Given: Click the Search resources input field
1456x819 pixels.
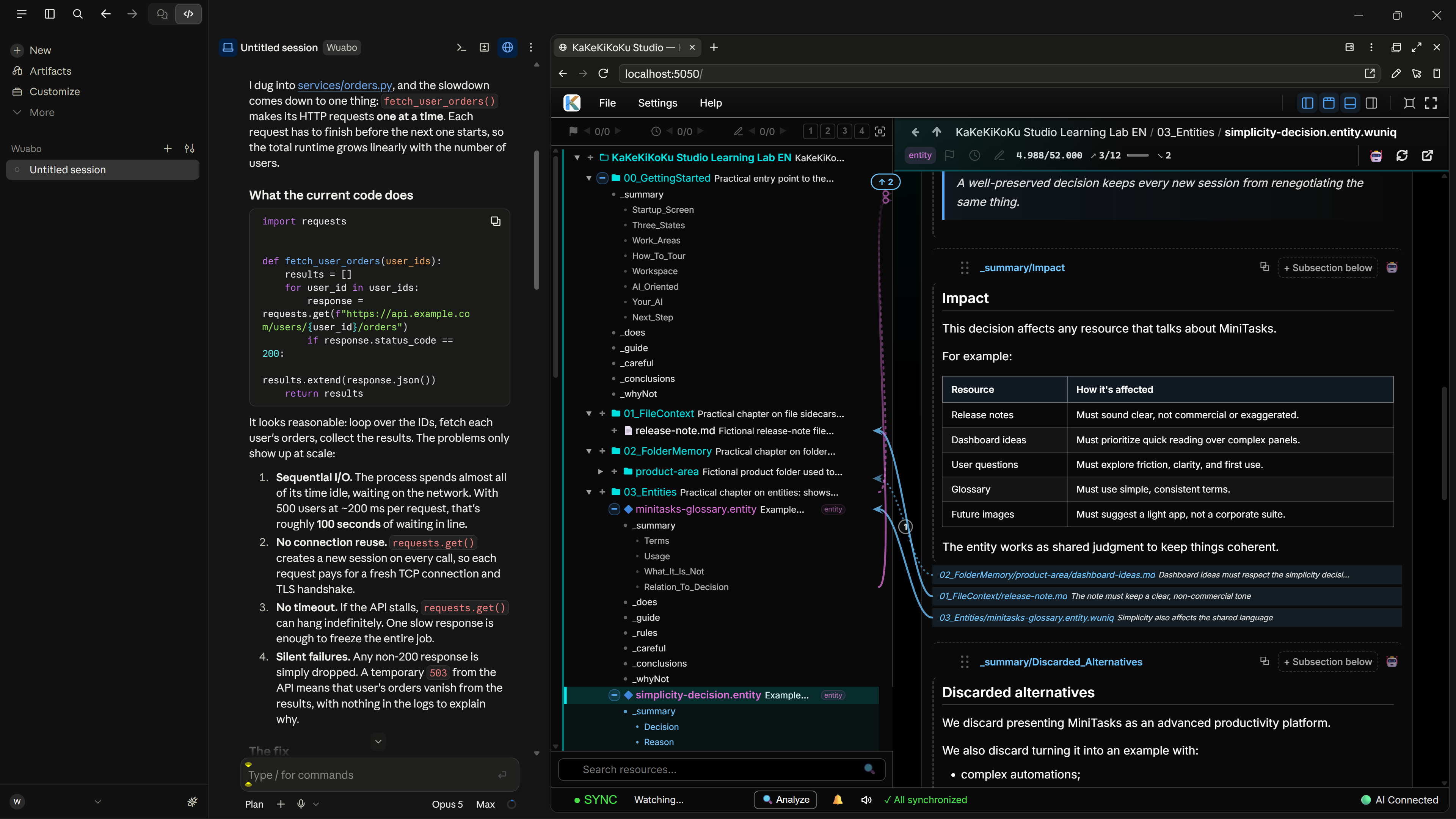Looking at the screenshot, I should tap(721, 769).
